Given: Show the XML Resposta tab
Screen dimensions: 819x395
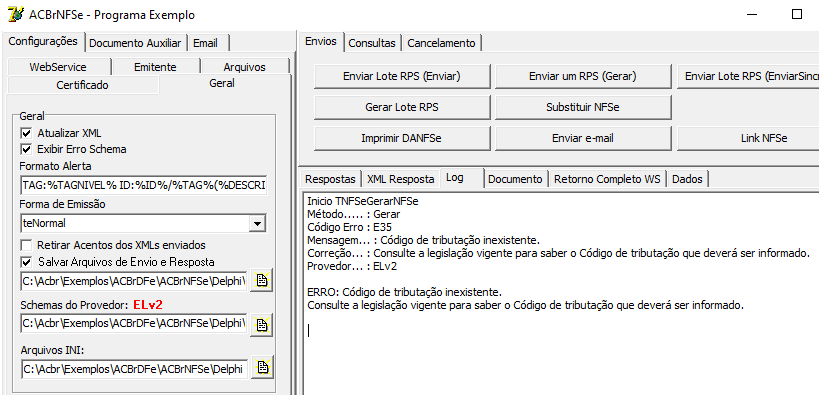Looking at the screenshot, I should pyautogui.click(x=401, y=179).
